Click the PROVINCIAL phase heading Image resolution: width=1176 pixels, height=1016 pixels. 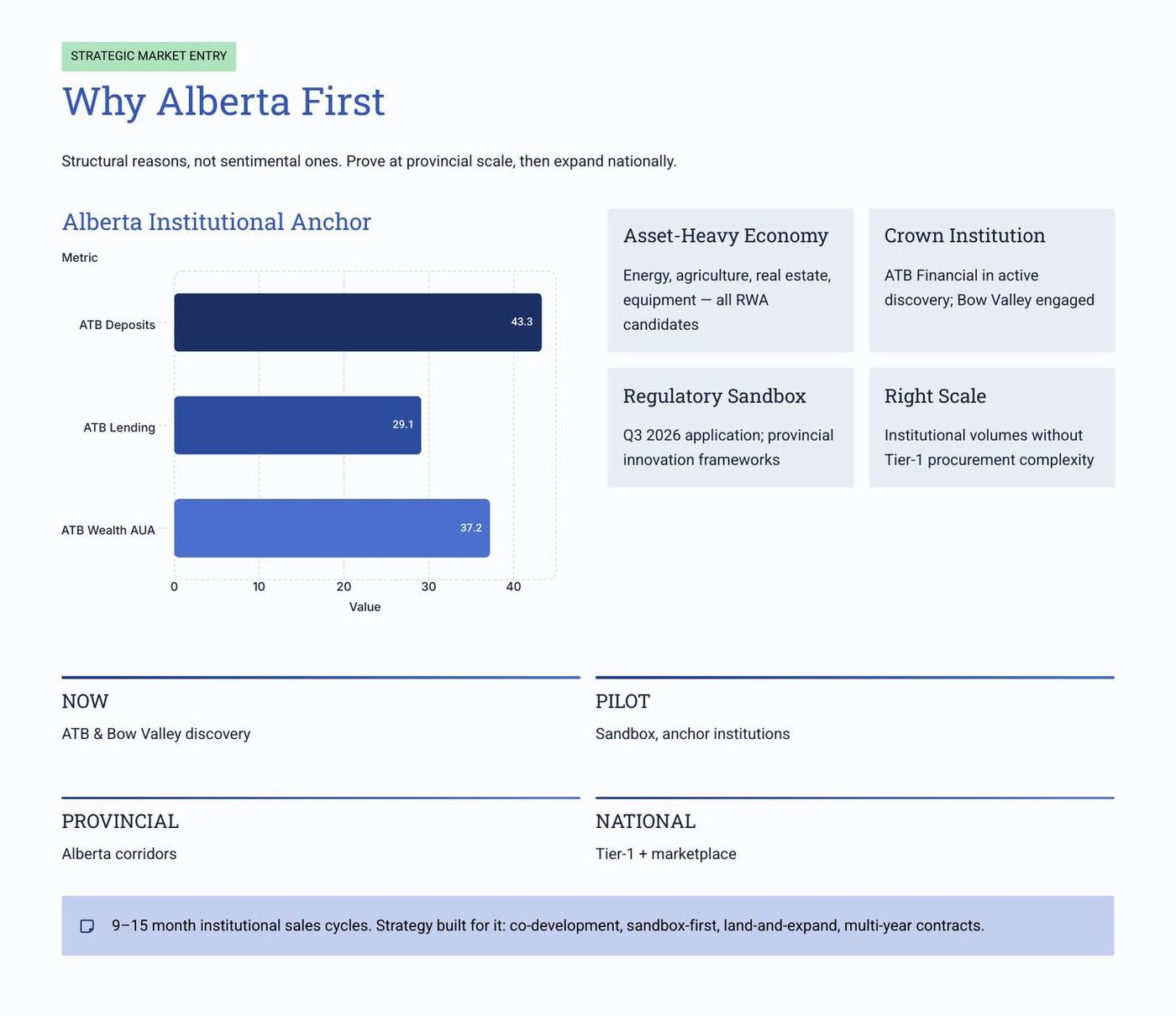click(120, 821)
